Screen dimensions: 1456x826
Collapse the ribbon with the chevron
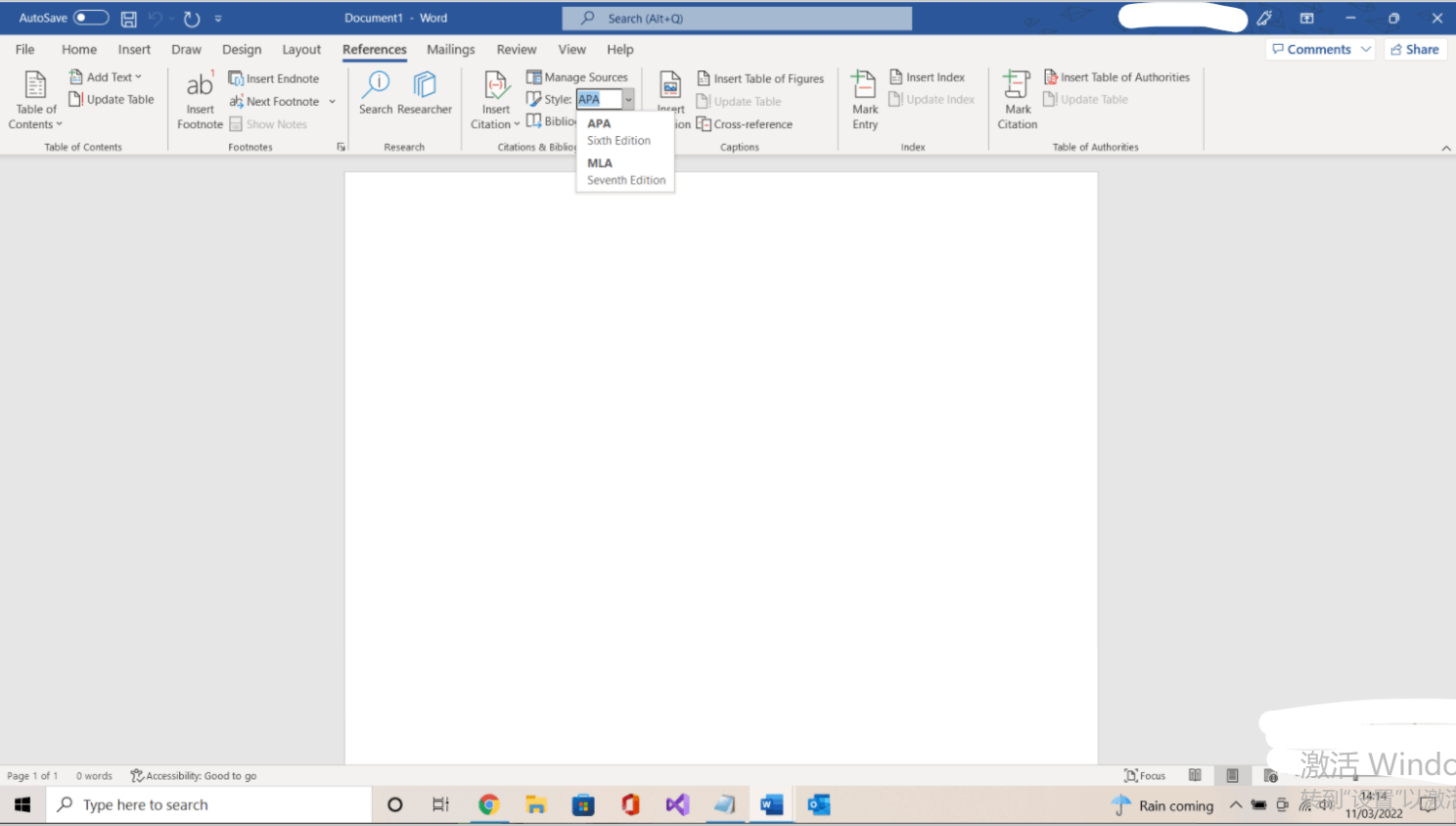pyautogui.click(x=1446, y=148)
